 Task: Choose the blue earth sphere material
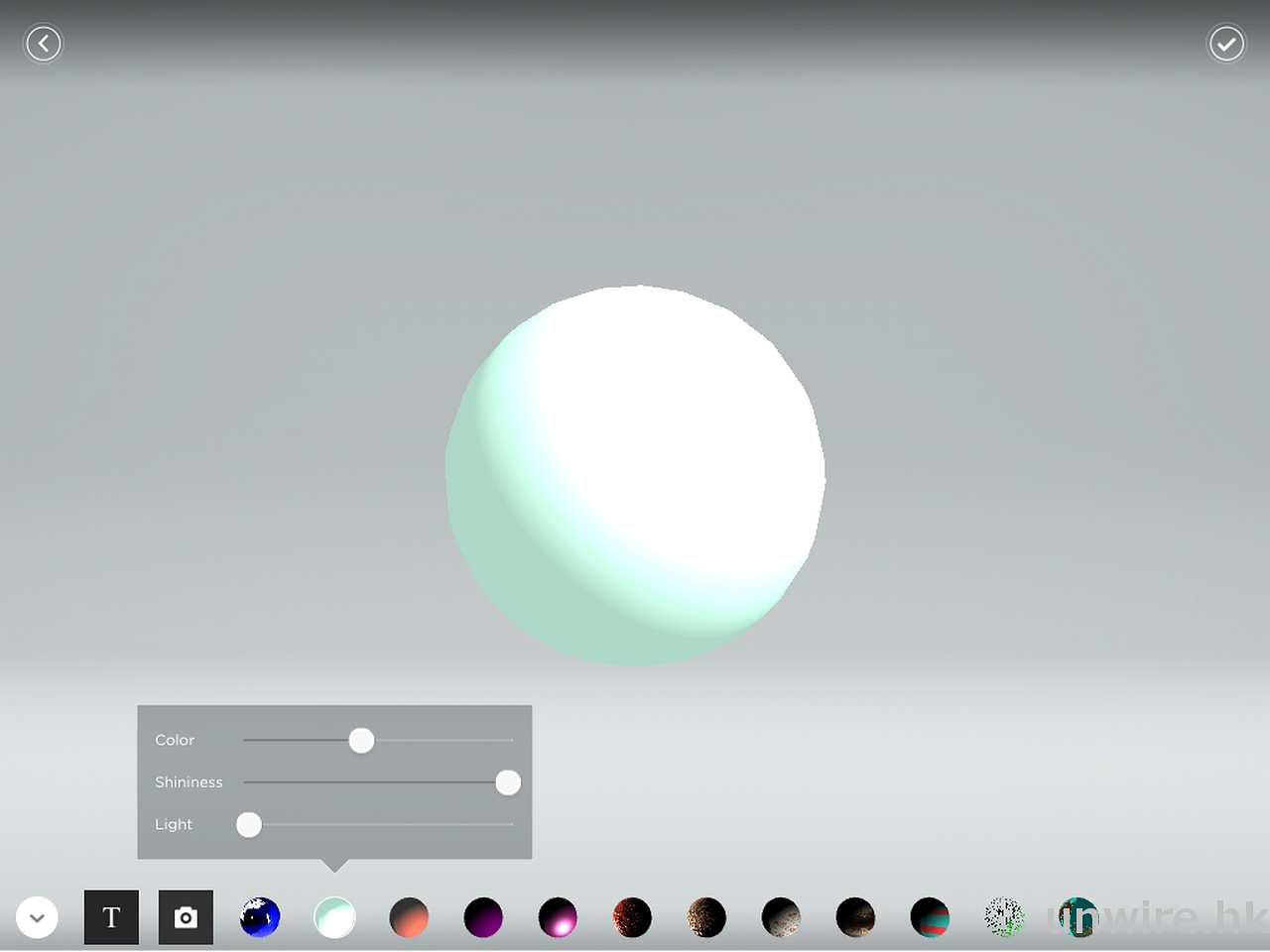(260, 918)
